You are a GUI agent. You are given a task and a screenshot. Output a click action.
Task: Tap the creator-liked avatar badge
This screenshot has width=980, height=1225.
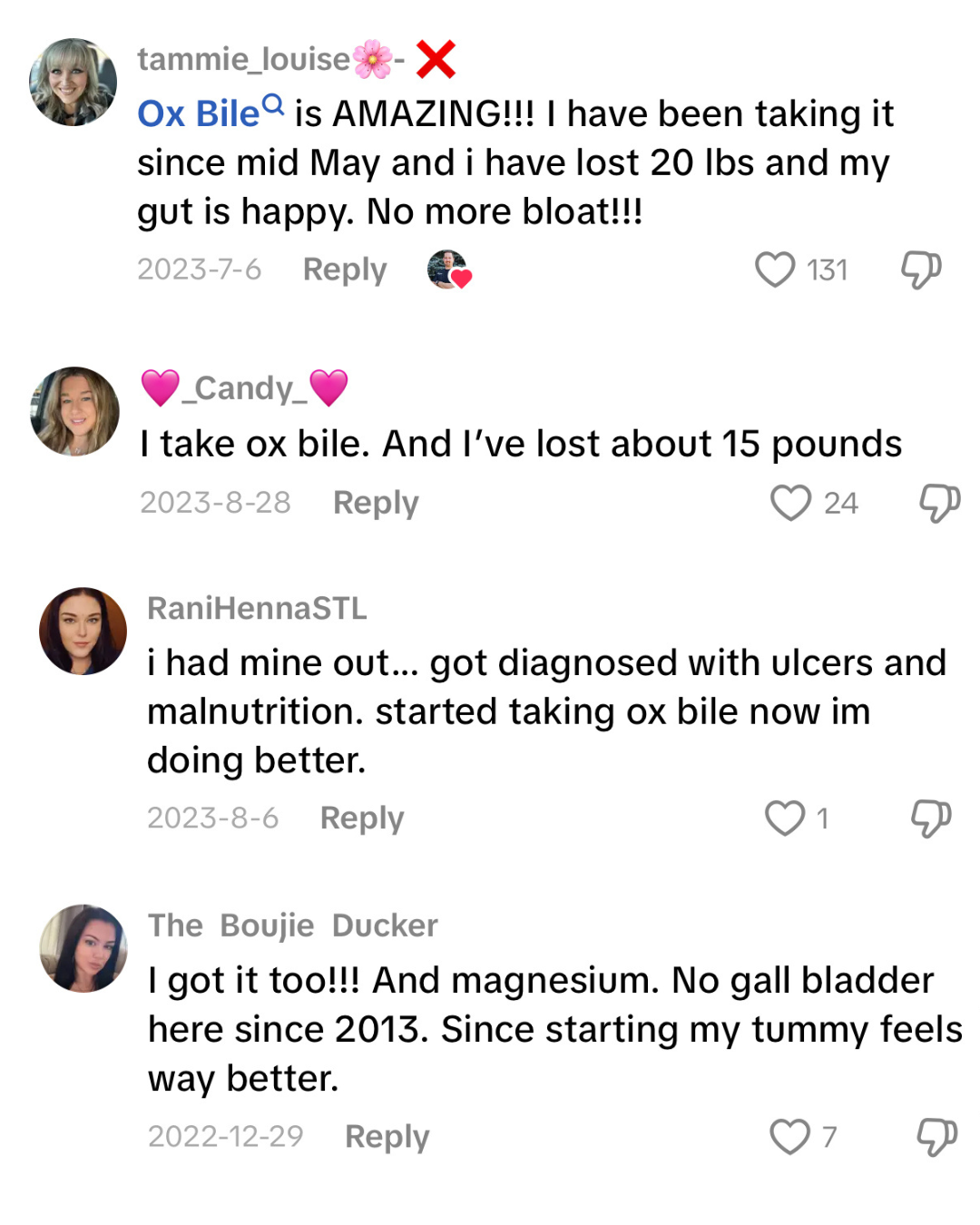(448, 269)
